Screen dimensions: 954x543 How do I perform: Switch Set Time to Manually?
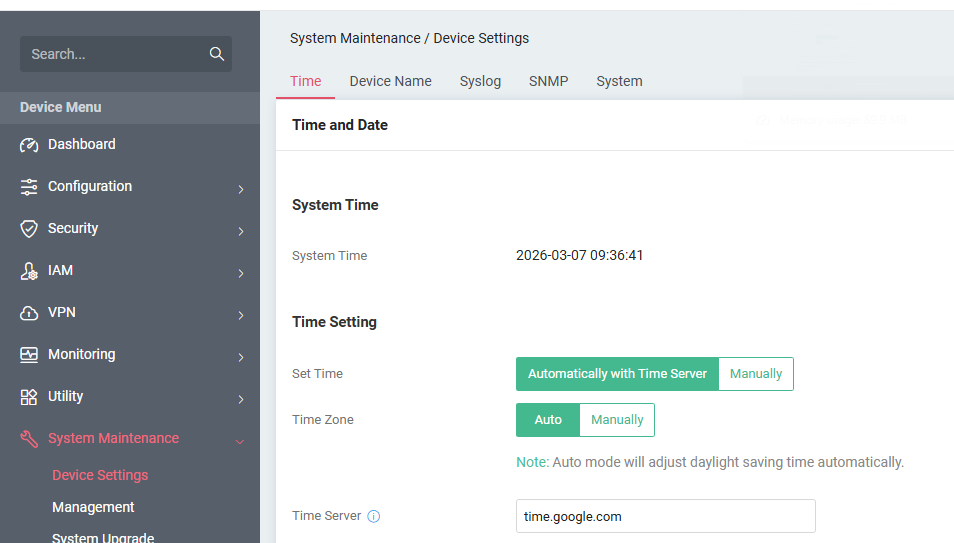[x=756, y=374]
